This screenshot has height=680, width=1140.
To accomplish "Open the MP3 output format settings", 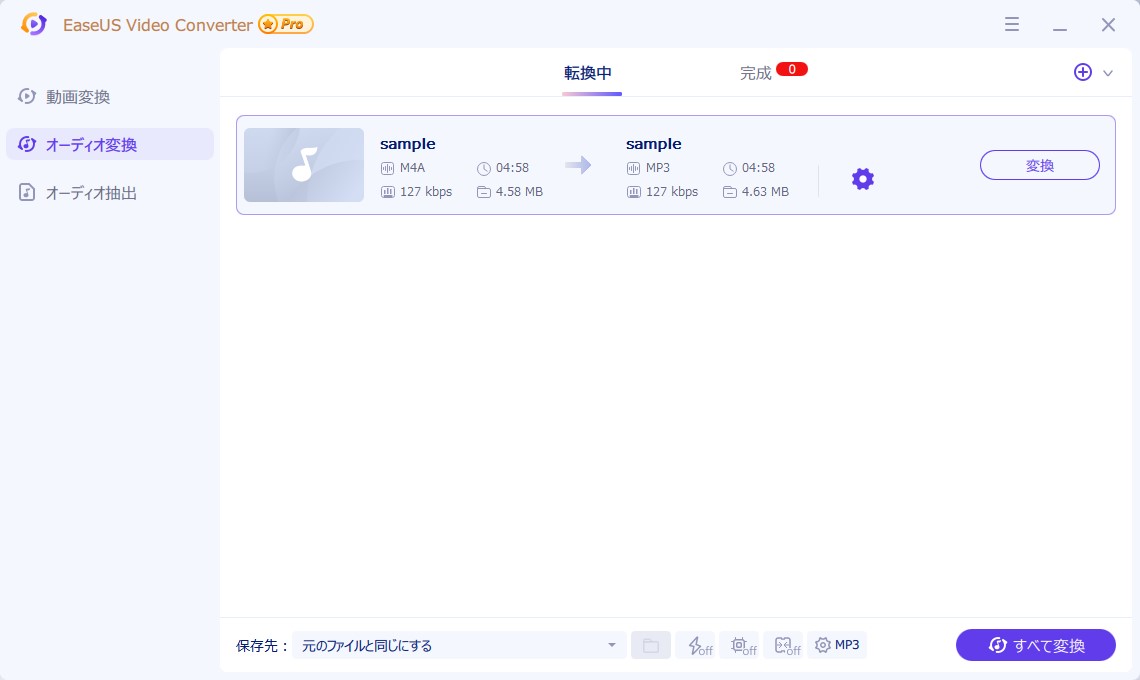I will coord(837,645).
